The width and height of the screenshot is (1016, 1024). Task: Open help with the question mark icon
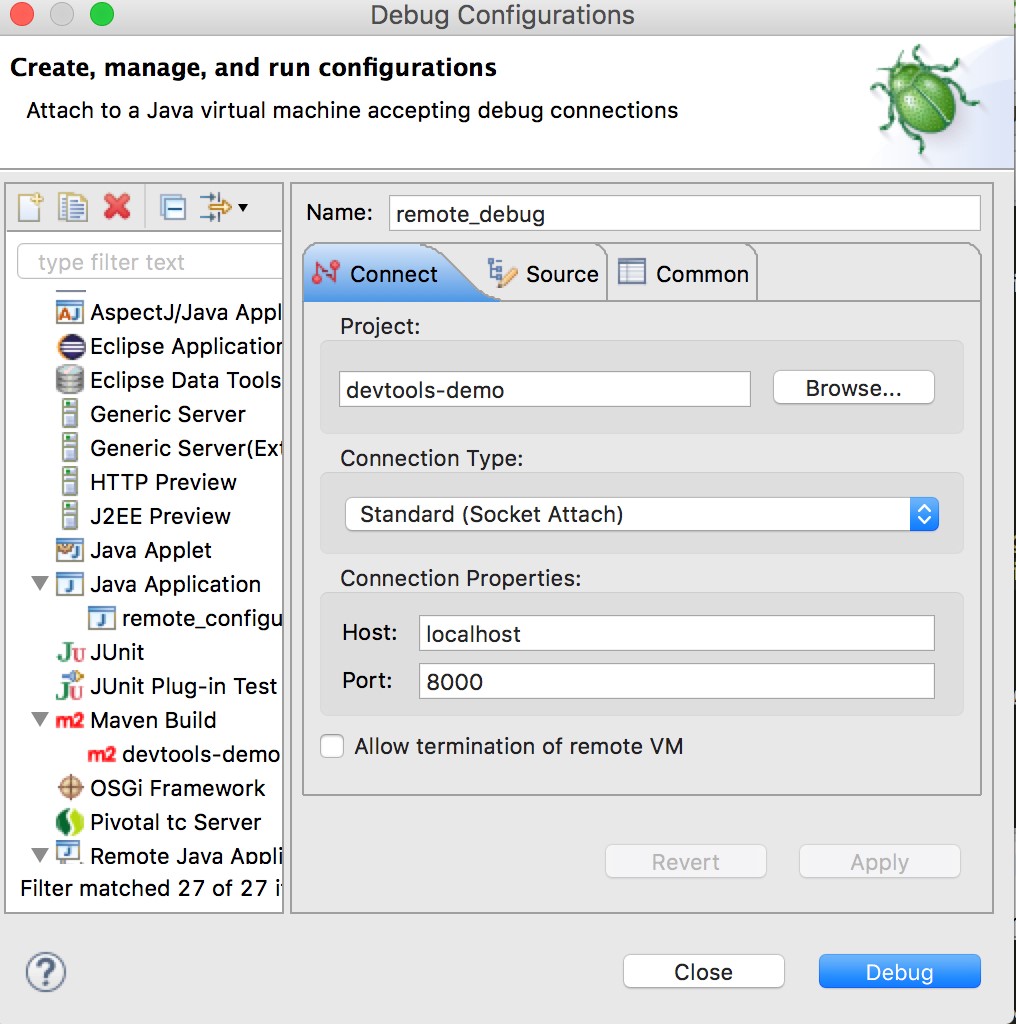pos(46,972)
